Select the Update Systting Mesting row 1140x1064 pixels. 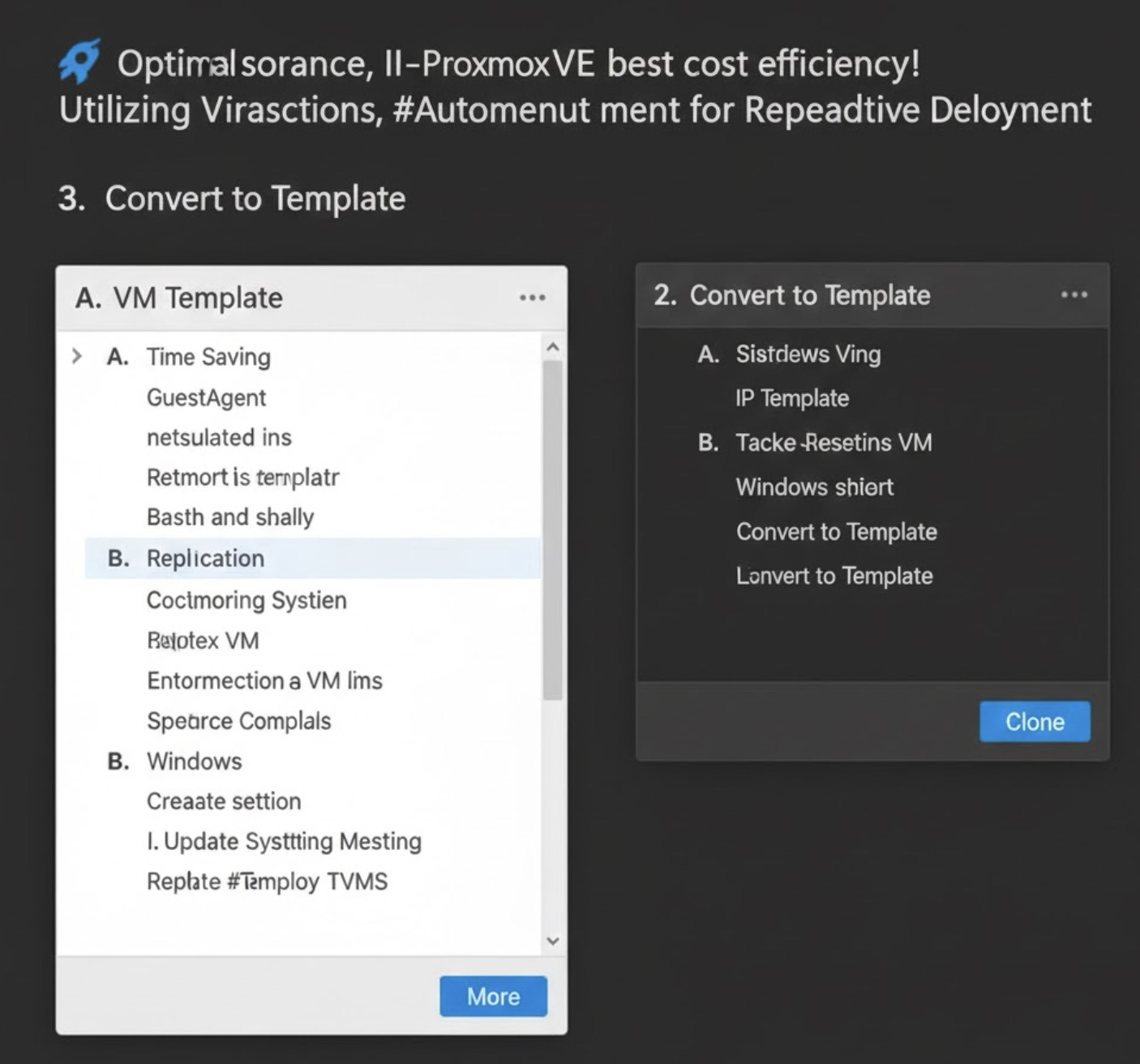tap(284, 842)
